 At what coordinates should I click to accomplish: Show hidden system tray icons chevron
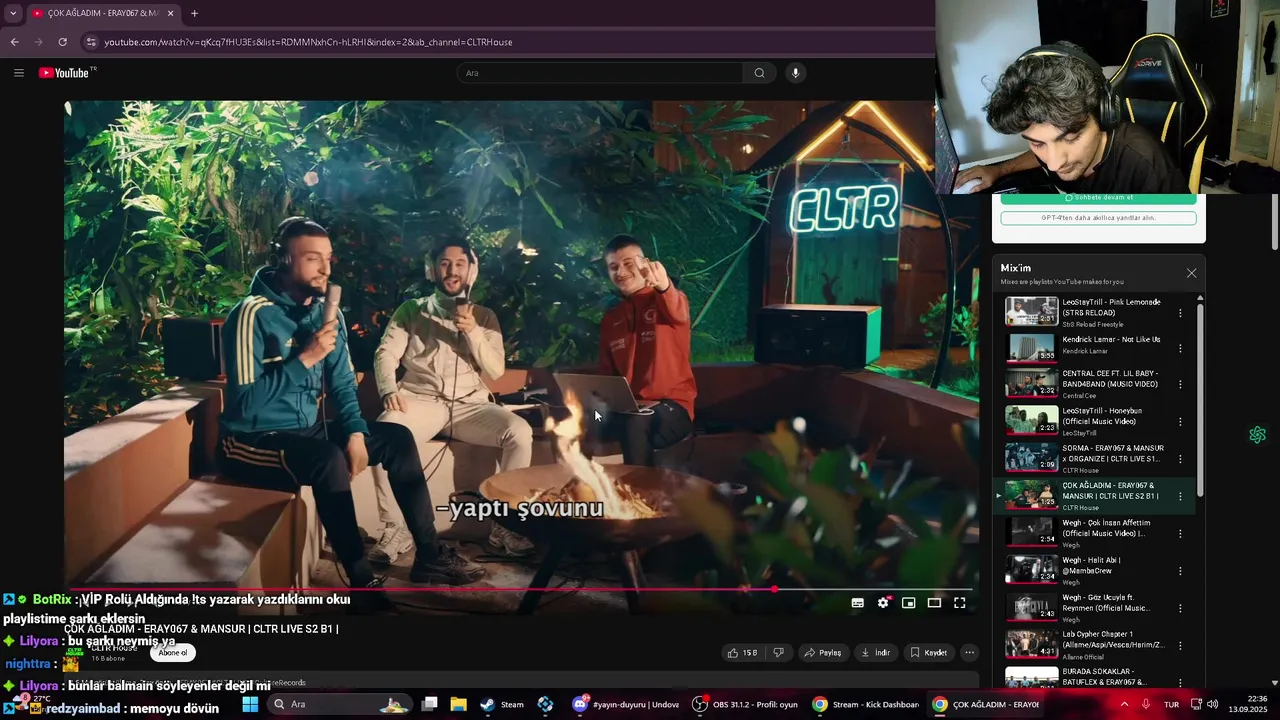[x=1124, y=704]
